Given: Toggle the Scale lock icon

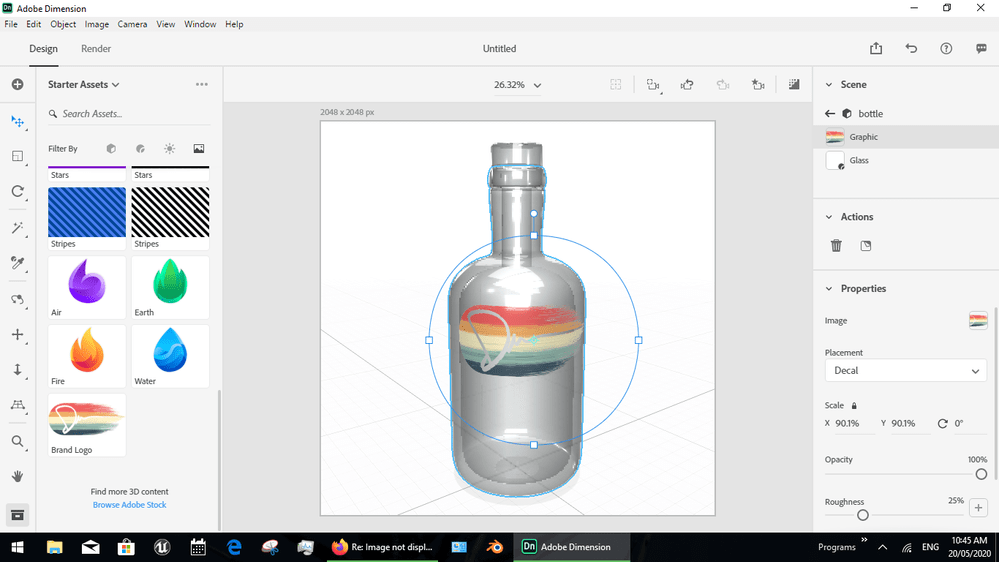Looking at the screenshot, I should click(x=854, y=406).
